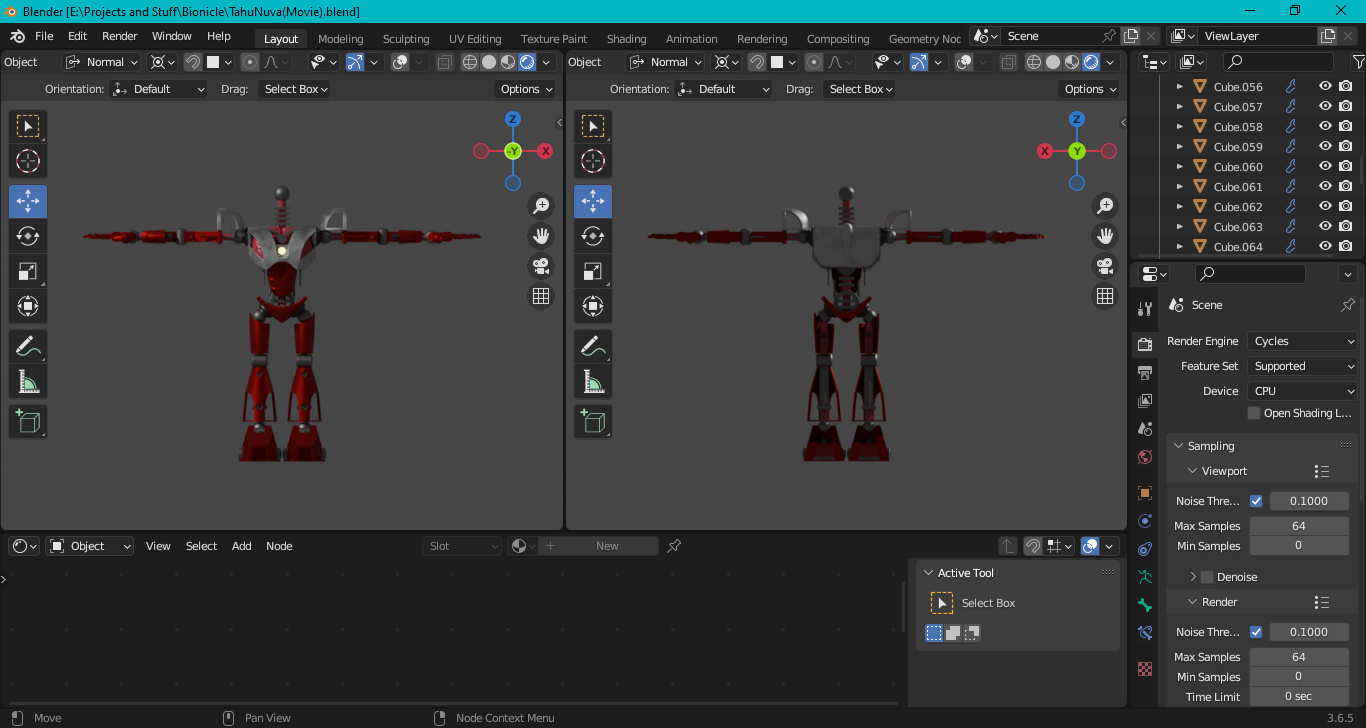
Task: Click the outliner filter funnel icon
Action: (x=1358, y=62)
